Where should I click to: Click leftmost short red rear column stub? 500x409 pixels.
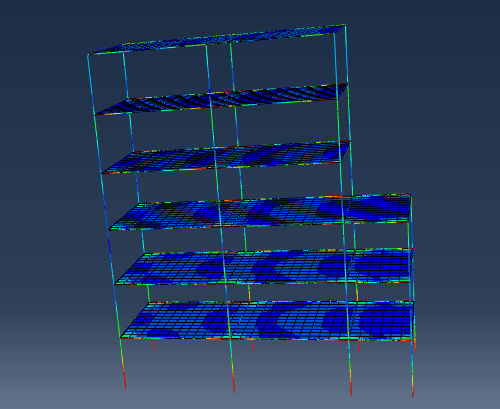154,344
